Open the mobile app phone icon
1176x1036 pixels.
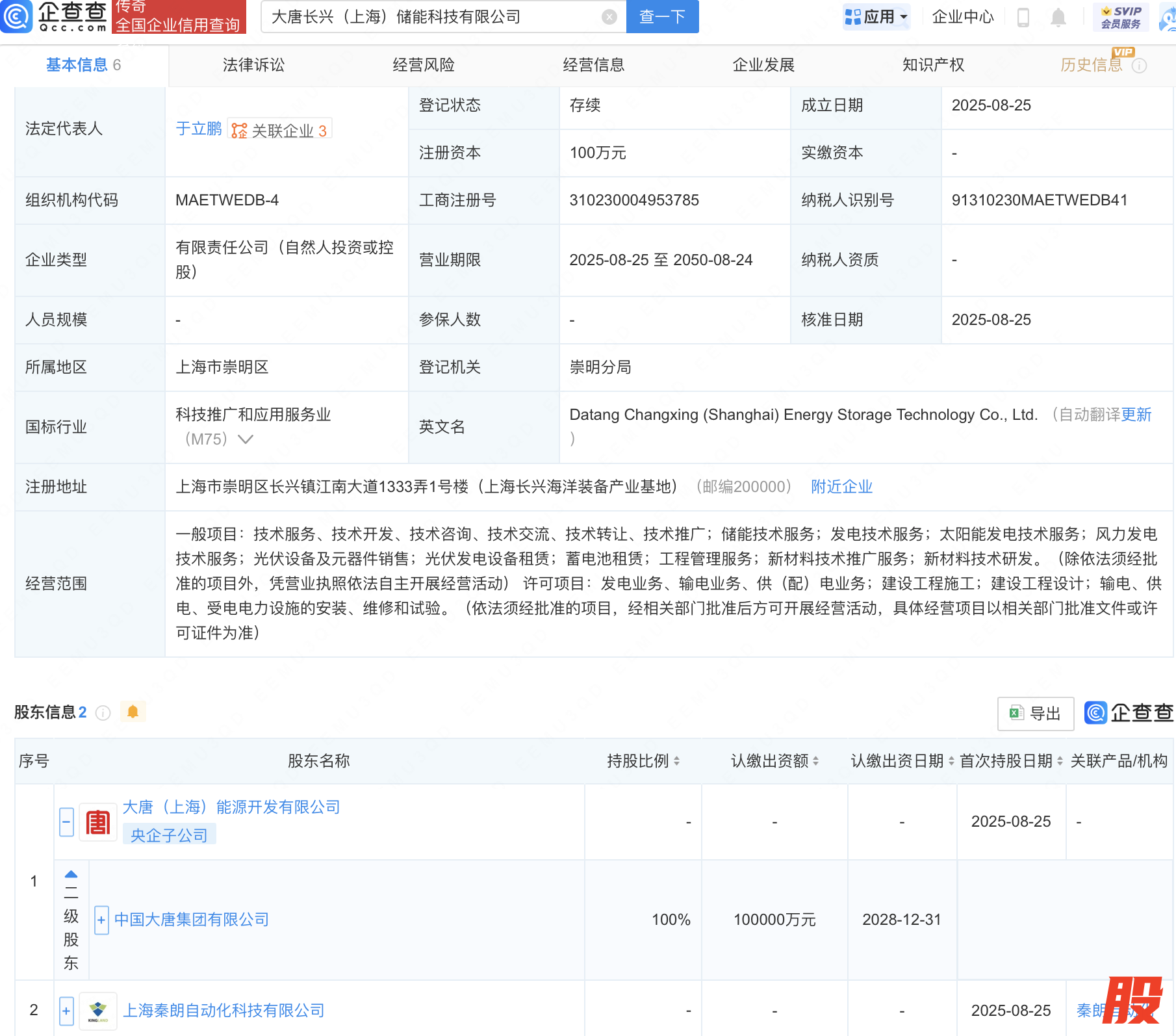pyautogui.click(x=1023, y=18)
